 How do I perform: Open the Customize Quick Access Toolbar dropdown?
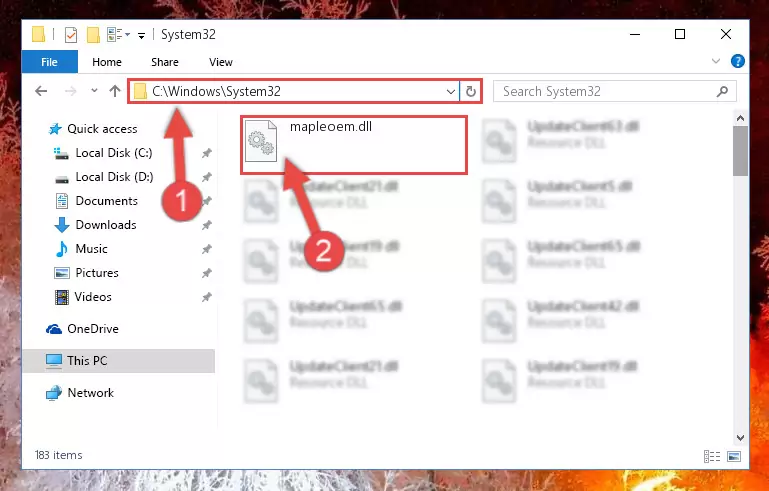click(141, 35)
